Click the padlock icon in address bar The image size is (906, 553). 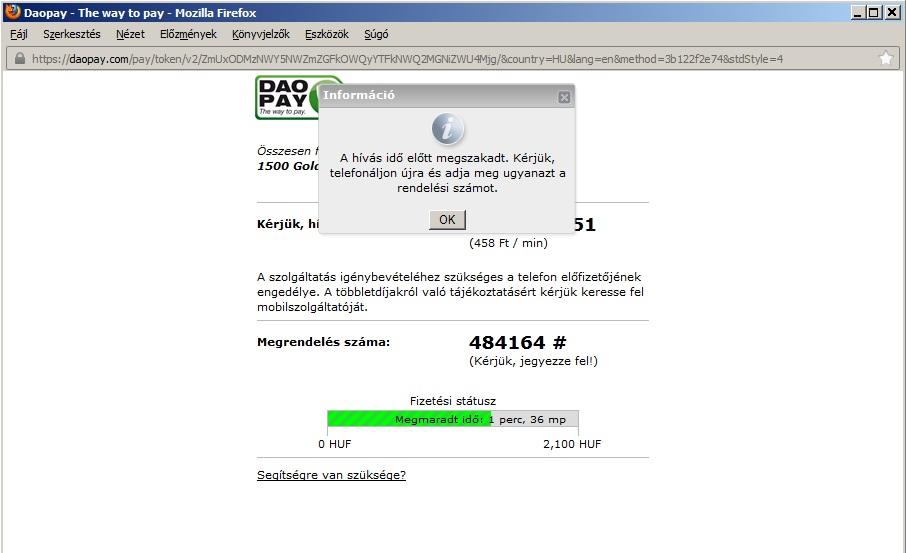click(20, 58)
